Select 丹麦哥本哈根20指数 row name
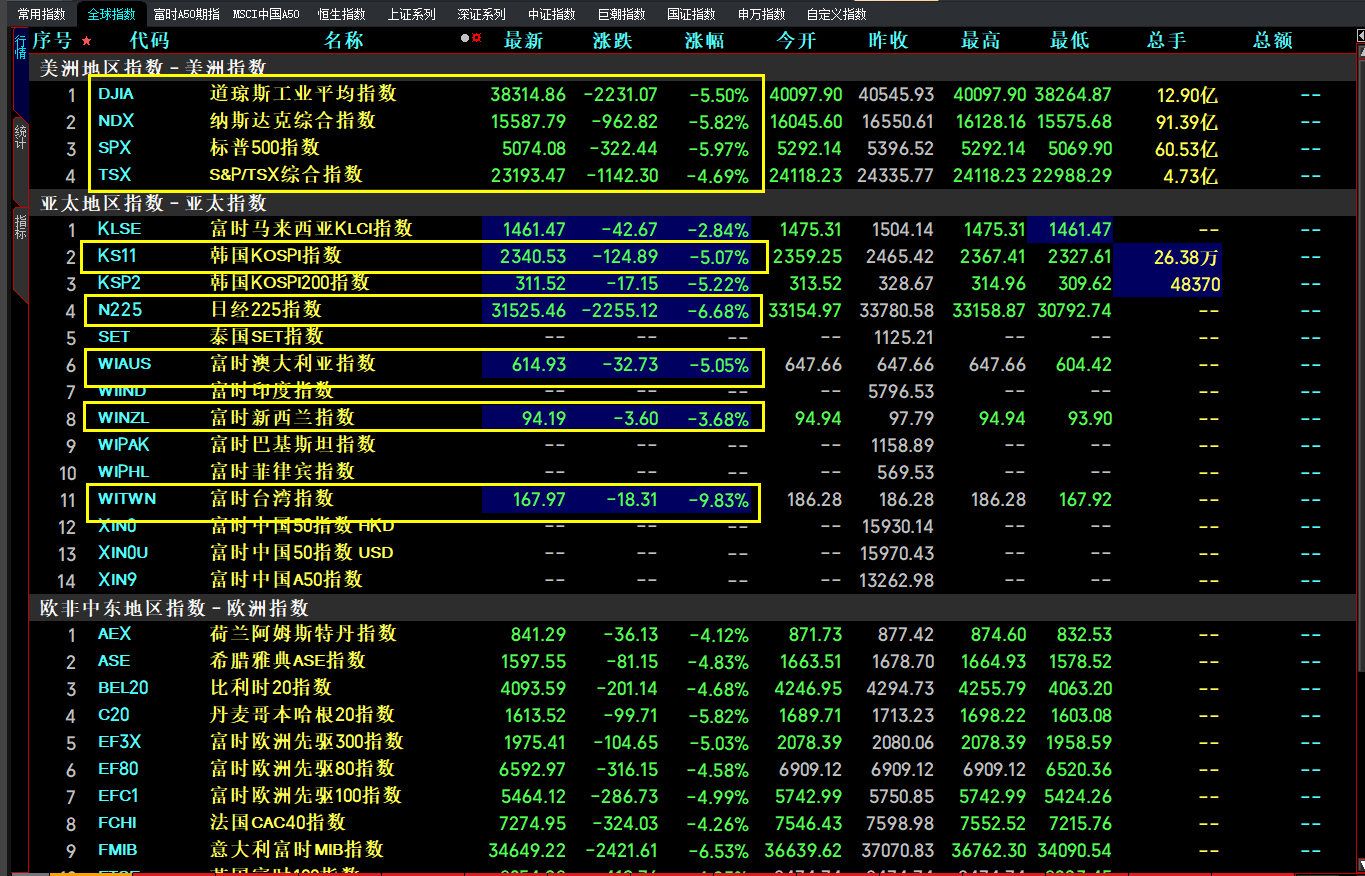This screenshot has height=876, width=1365. 302,715
